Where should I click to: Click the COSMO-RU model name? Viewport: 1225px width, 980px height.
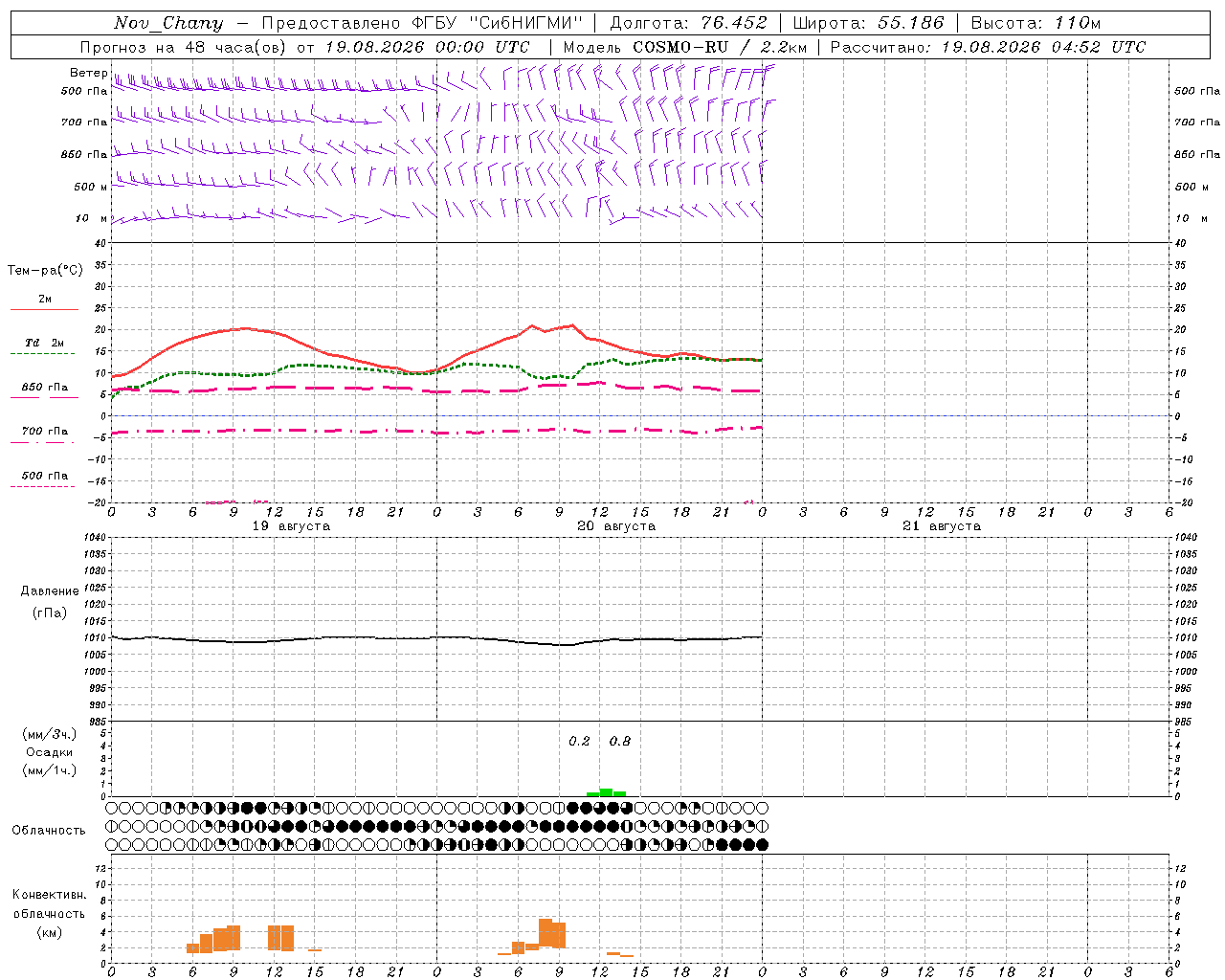coord(679,47)
